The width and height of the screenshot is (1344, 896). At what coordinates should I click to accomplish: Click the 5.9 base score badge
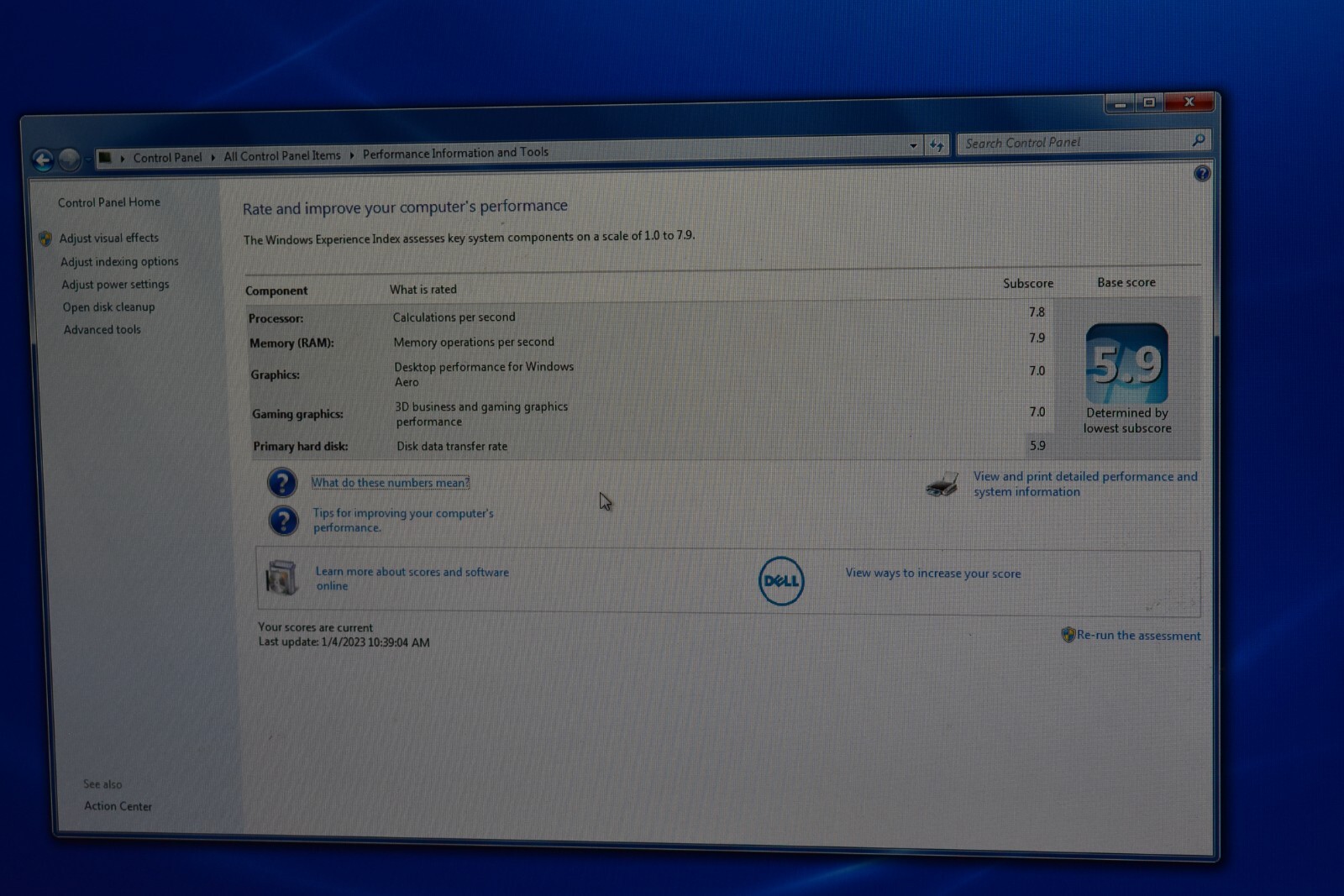(1127, 364)
